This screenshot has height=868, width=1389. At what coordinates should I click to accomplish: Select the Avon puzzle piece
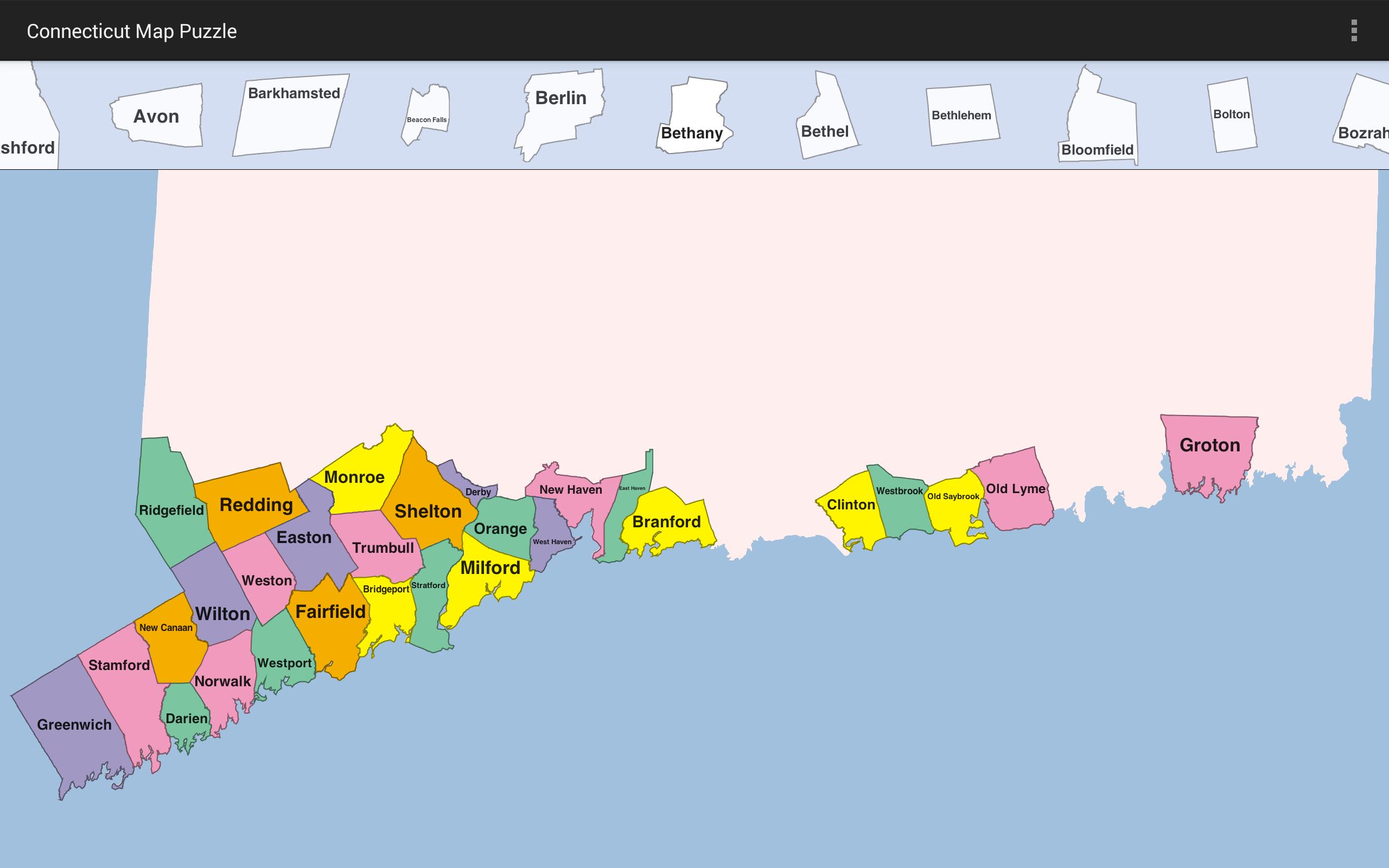pos(156,117)
